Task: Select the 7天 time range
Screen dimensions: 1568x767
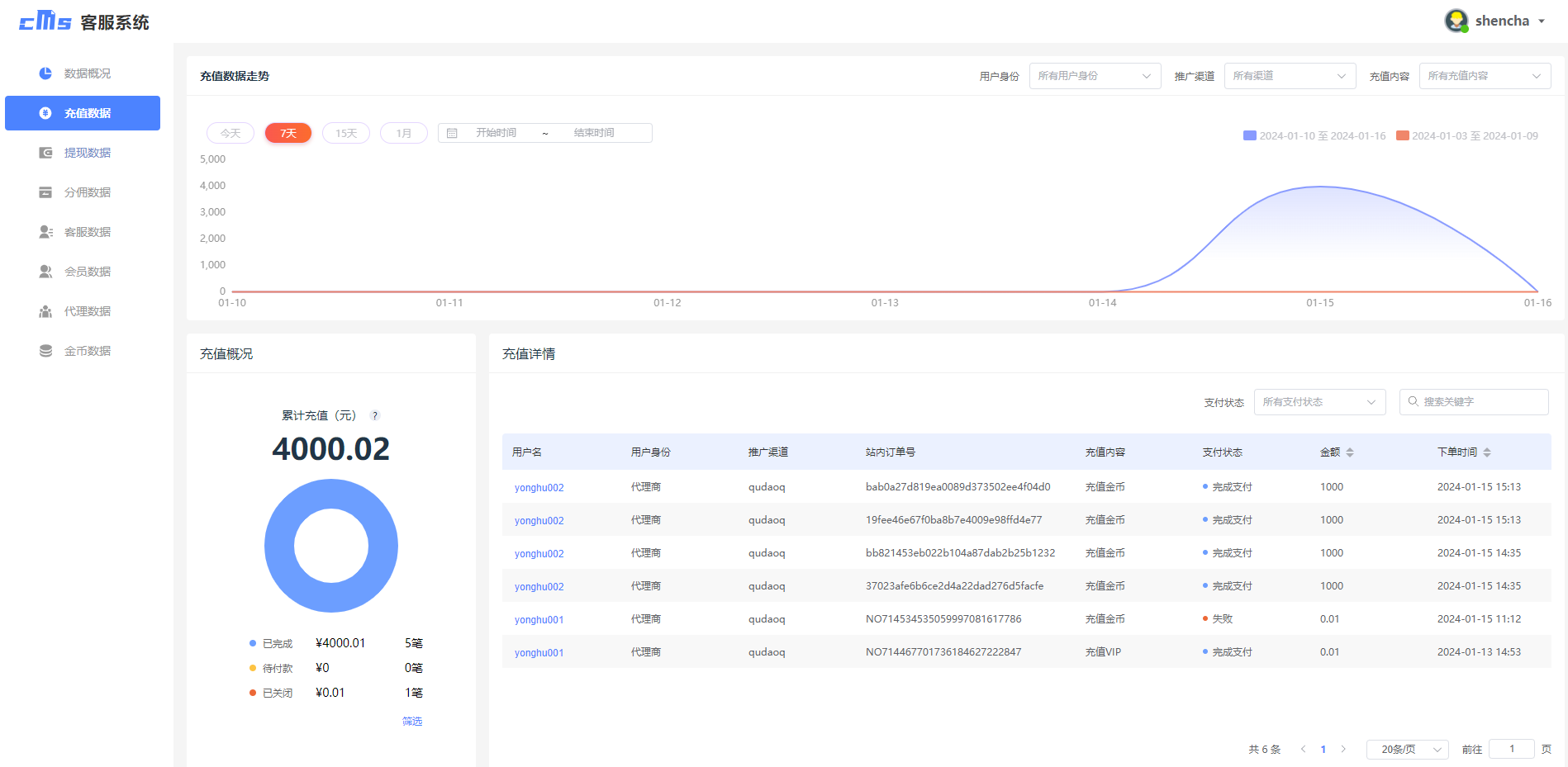Action: click(x=288, y=133)
